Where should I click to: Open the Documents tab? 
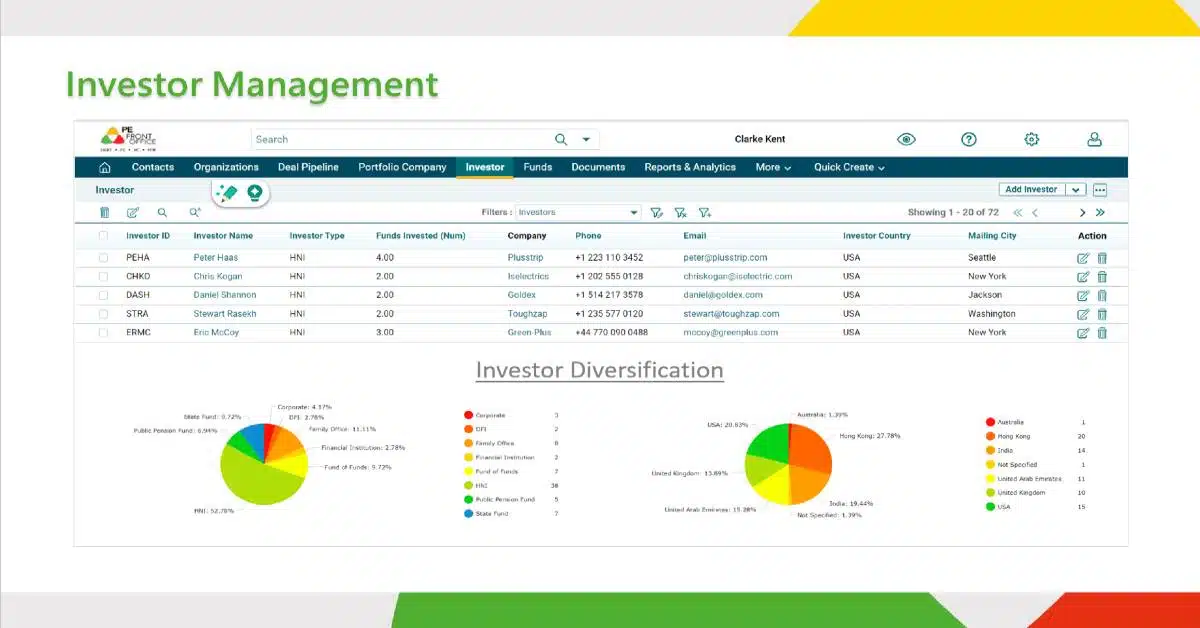tap(598, 168)
